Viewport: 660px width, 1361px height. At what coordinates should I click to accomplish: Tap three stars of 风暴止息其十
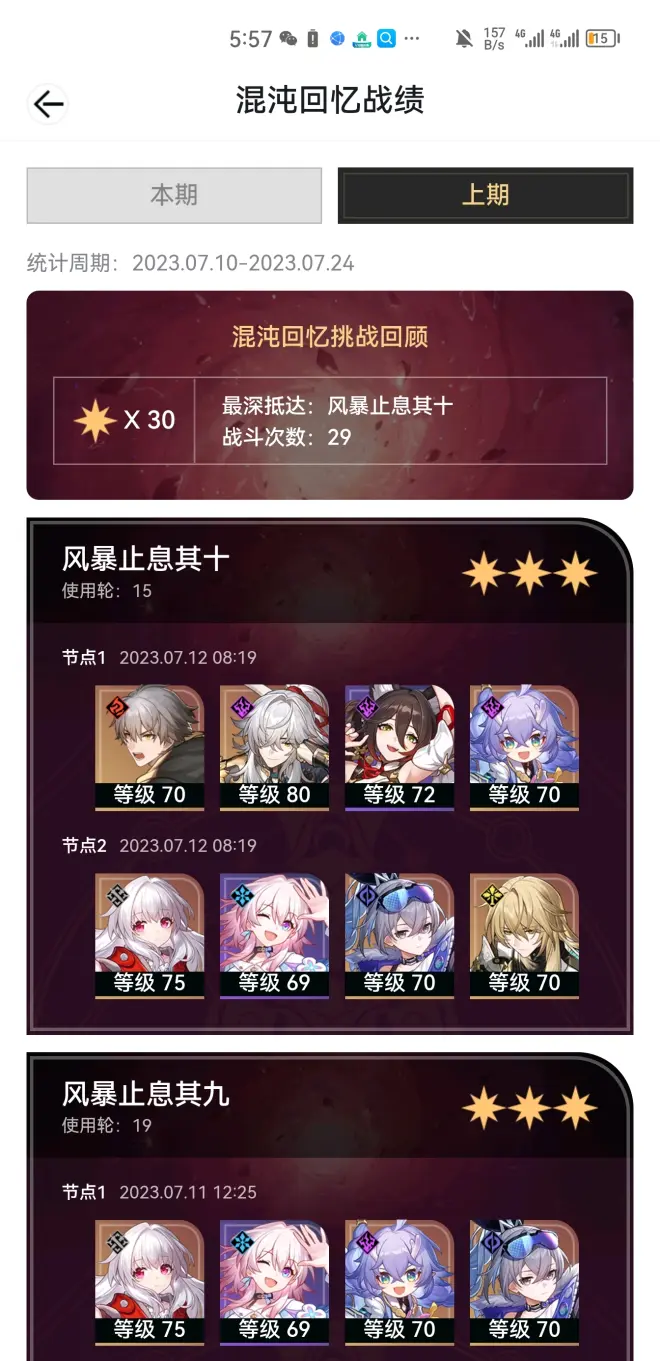coord(529,573)
